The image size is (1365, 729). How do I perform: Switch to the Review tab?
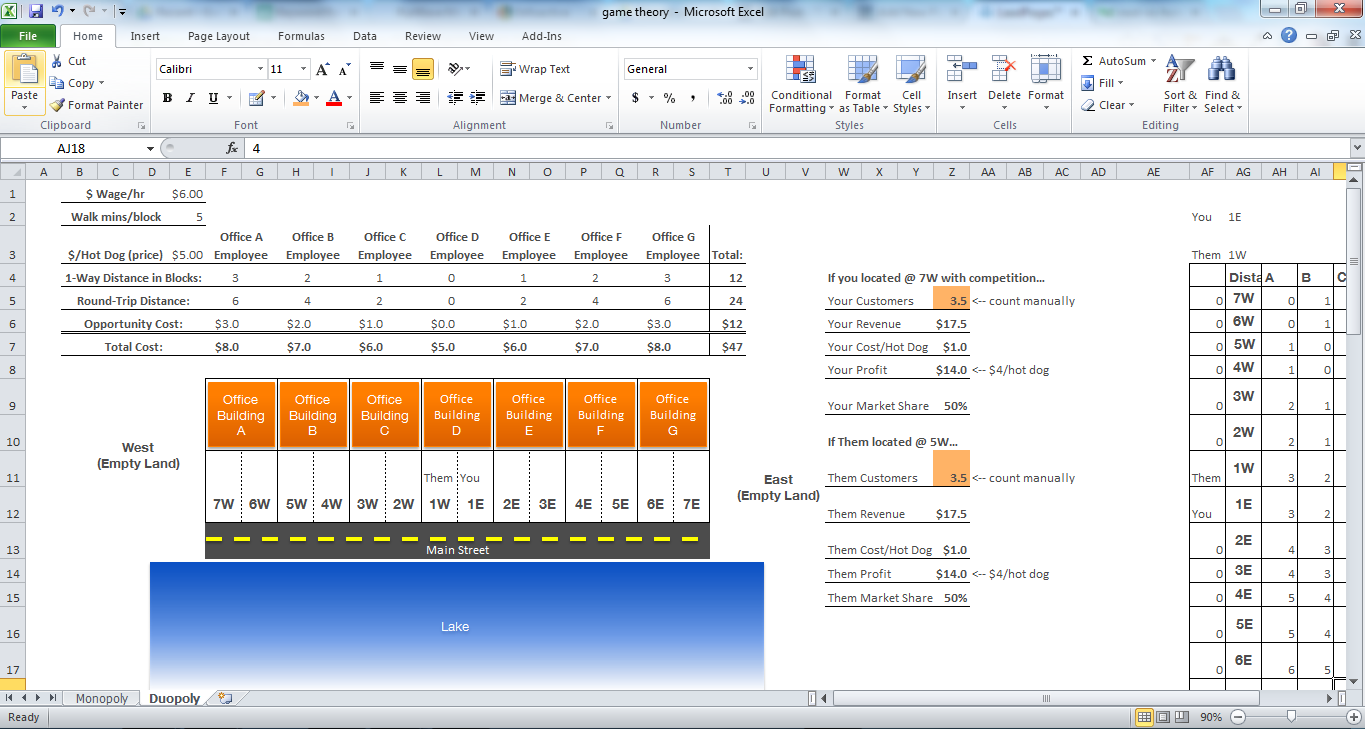tap(423, 36)
